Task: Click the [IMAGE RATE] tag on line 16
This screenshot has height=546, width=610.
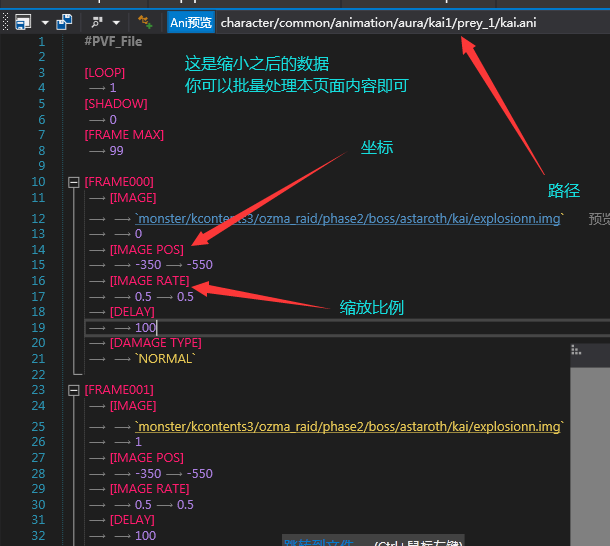Action: (149, 281)
